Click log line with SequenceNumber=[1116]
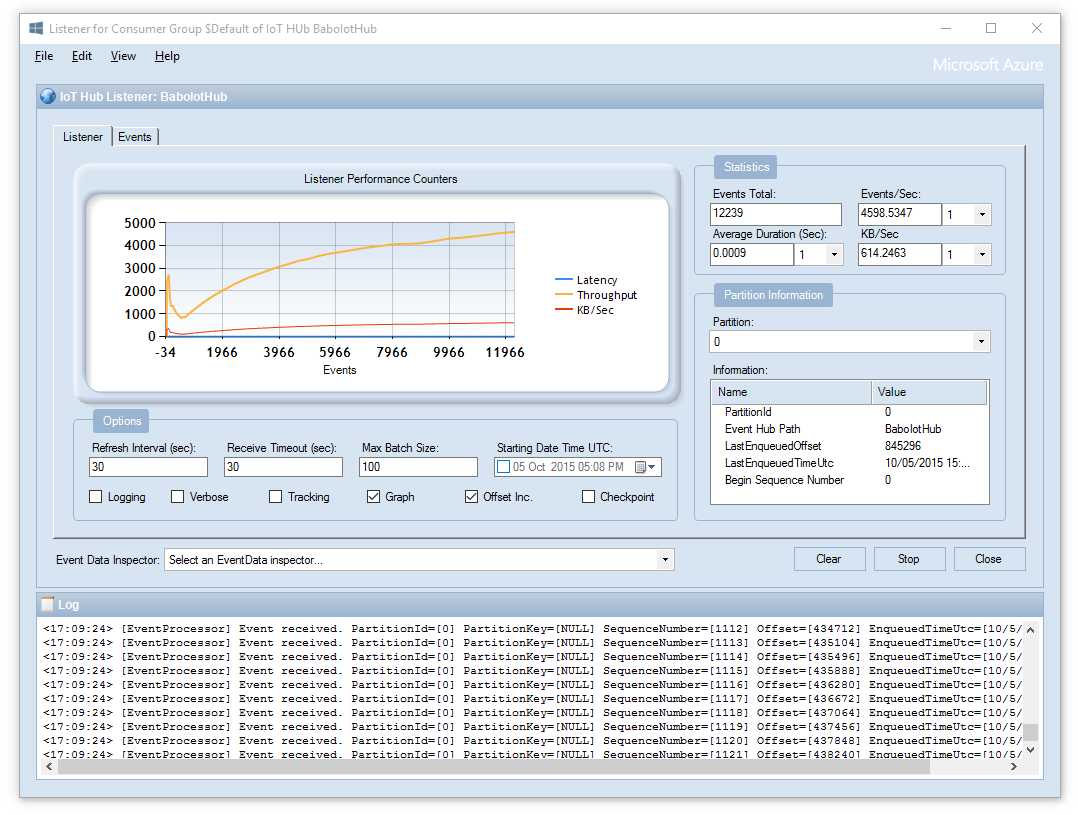1078x815 pixels. point(532,685)
